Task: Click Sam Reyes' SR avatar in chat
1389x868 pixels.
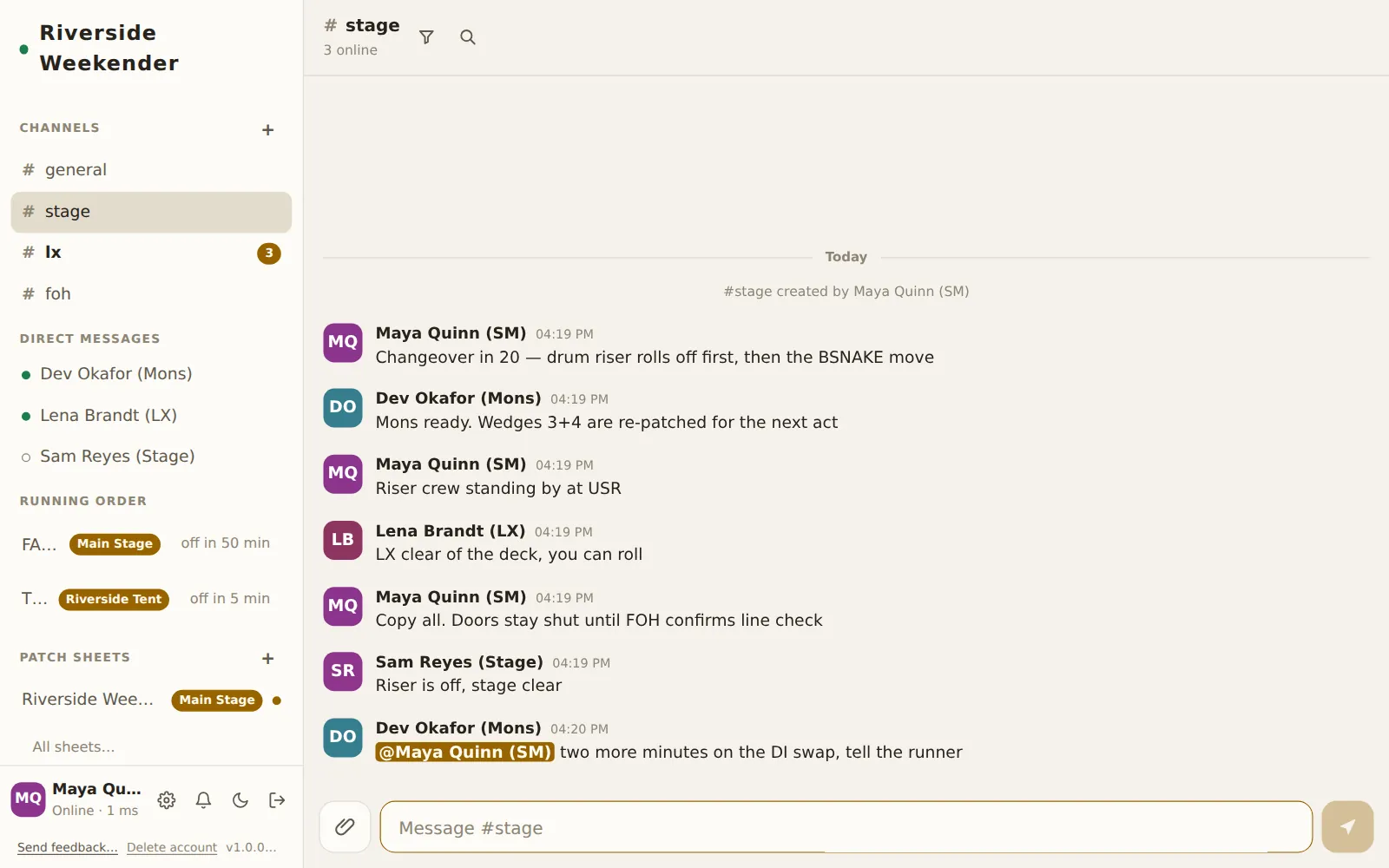Action: pos(343,671)
